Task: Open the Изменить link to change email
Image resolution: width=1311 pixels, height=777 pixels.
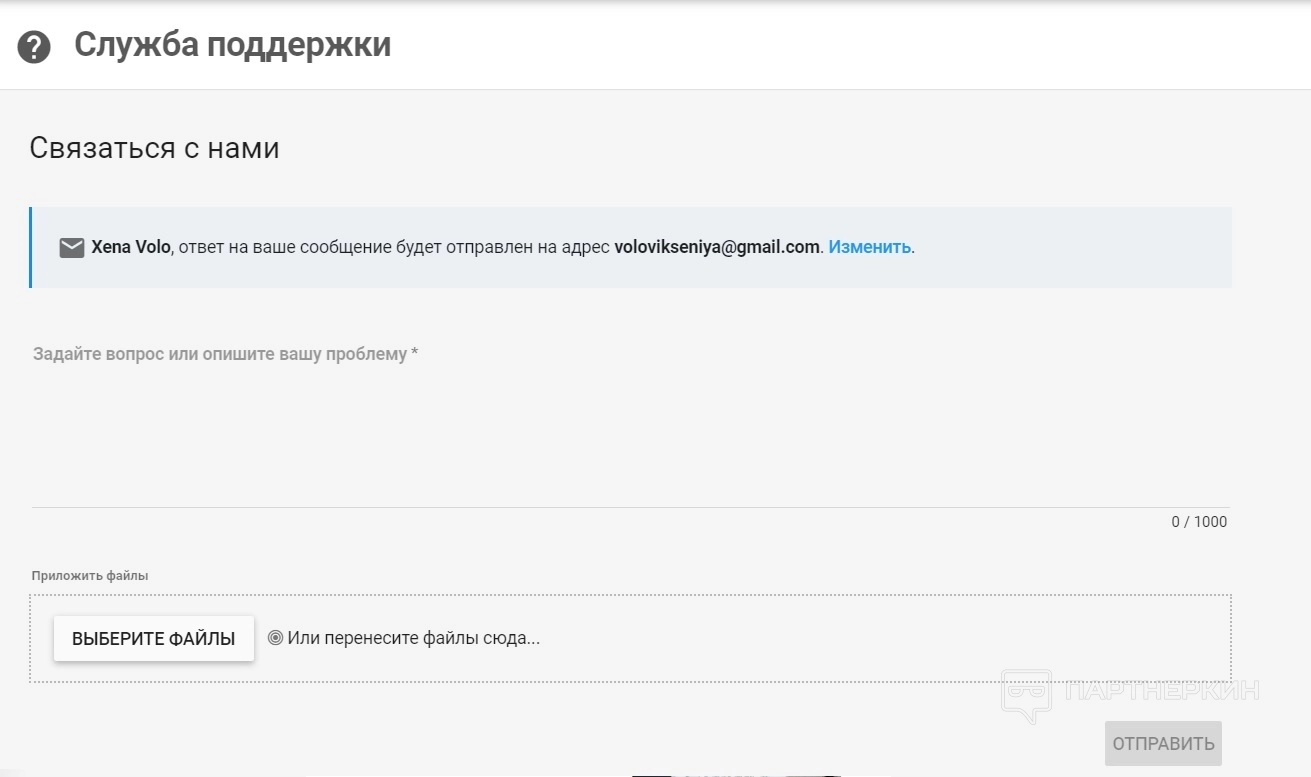Action: pyautogui.click(x=869, y=247)
